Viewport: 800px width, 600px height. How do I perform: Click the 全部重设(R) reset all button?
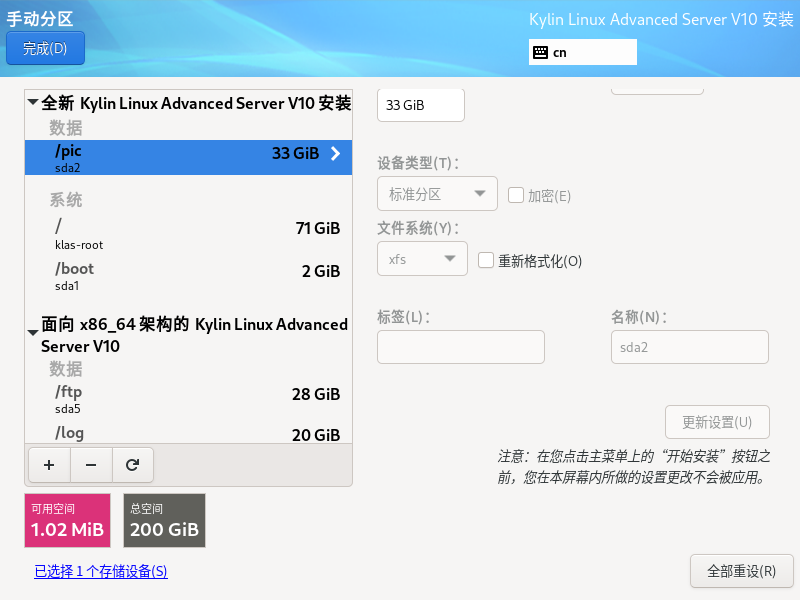pyautogui.click(x=741, y=571)
